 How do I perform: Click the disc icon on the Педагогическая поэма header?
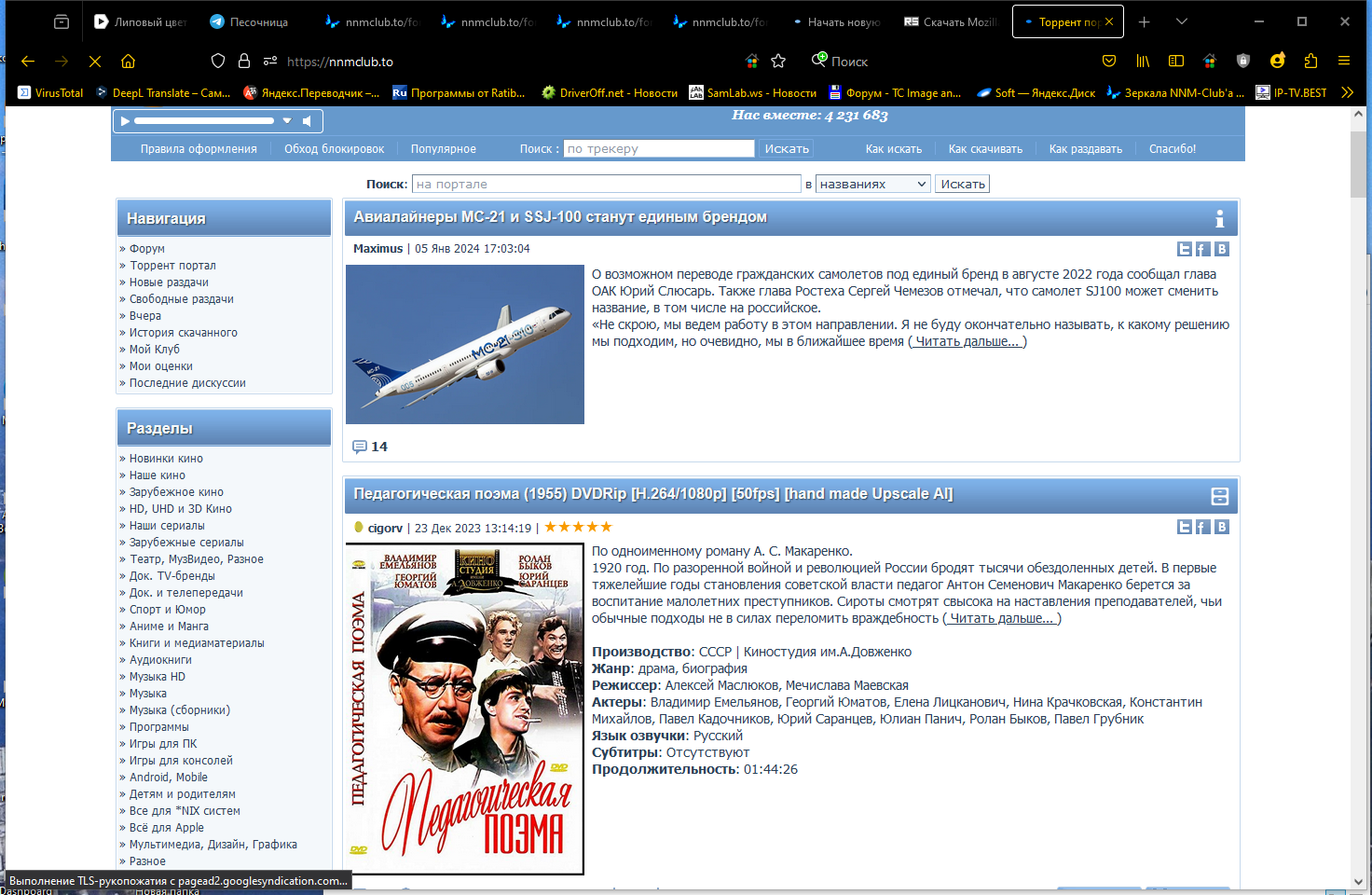click(1222, 496)
